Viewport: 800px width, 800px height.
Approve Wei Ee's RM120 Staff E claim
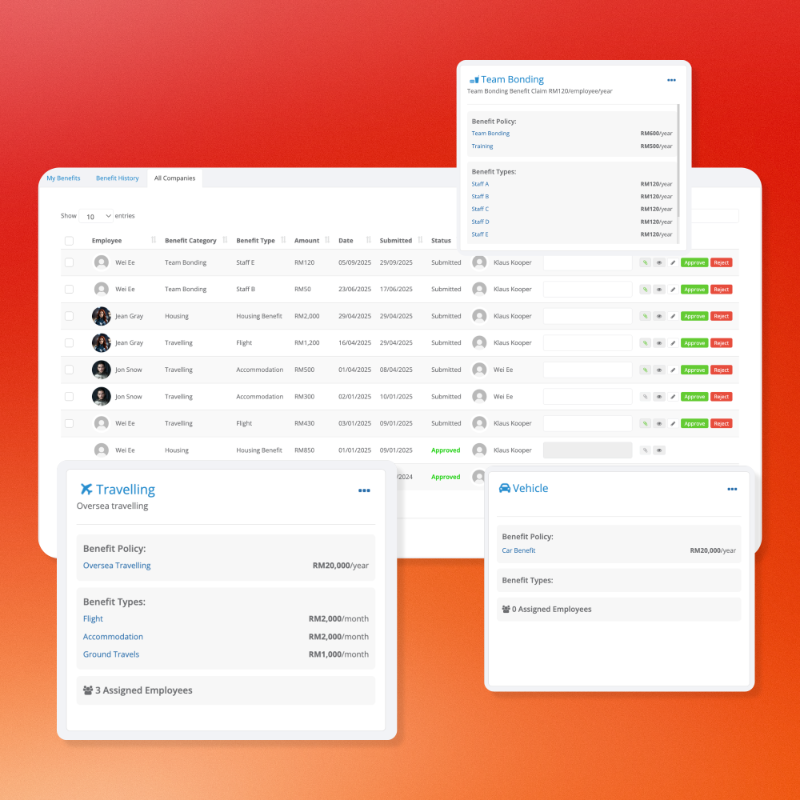[x=694, y=262]
